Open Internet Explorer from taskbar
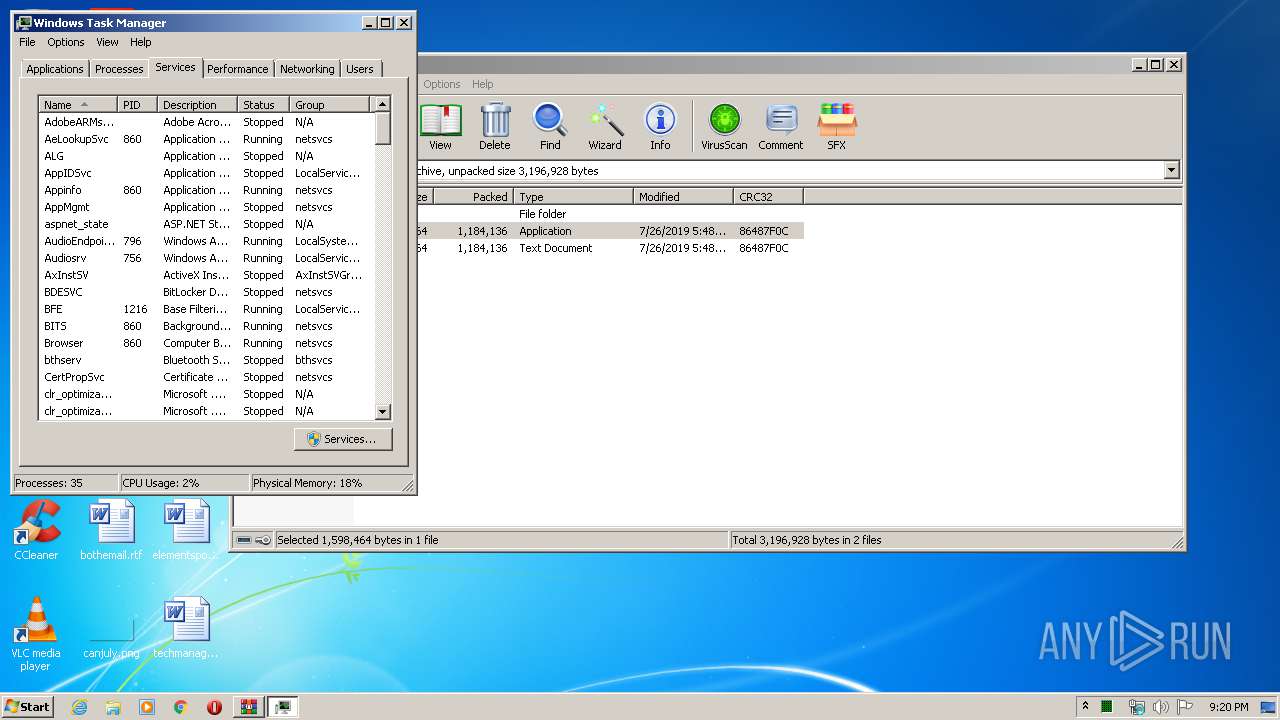Image resolution: width=1280 pixels, height=720 pixels. pos(80,706)
